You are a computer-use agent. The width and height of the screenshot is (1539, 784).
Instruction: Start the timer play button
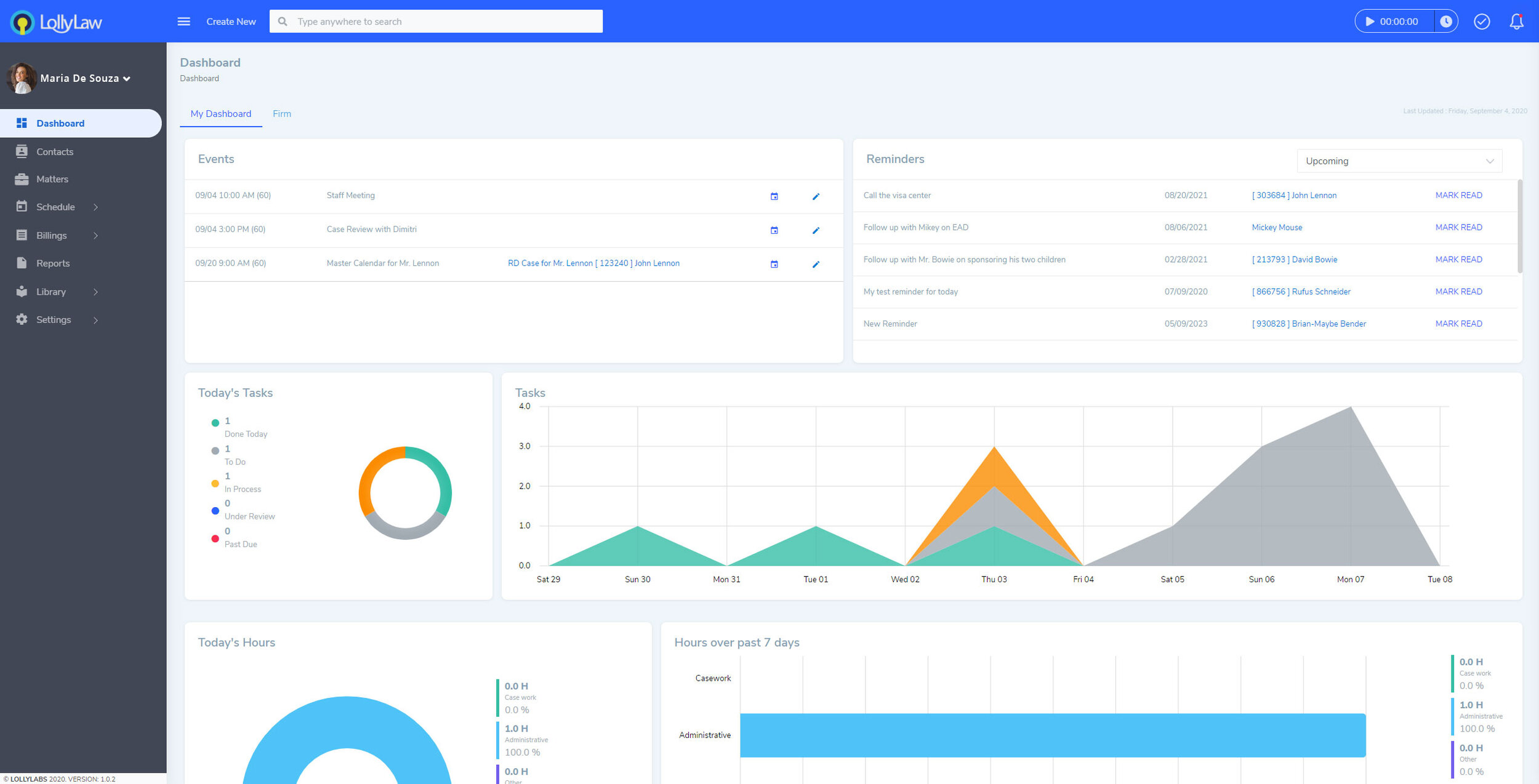click(1370, 22)
